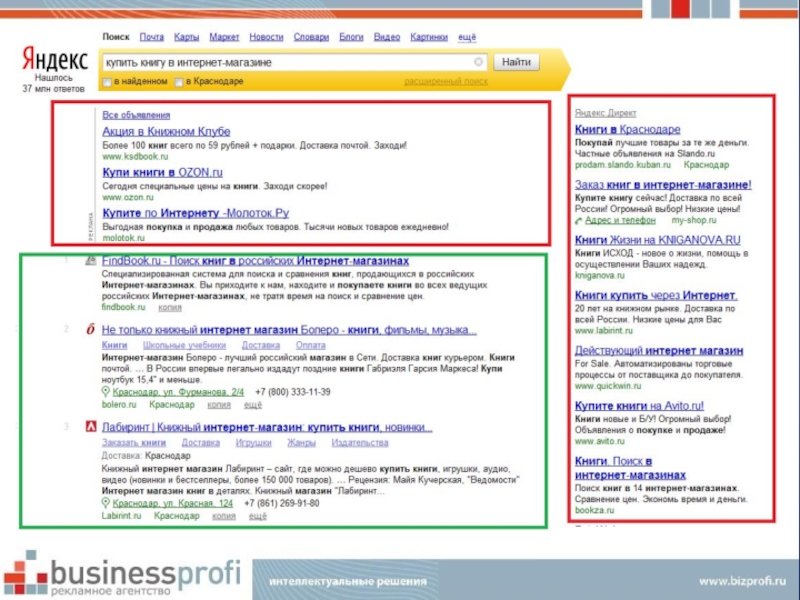Click the Найти search button
Image resolution: width=800 pixels, height=600 pixels.
coord(516,62)
